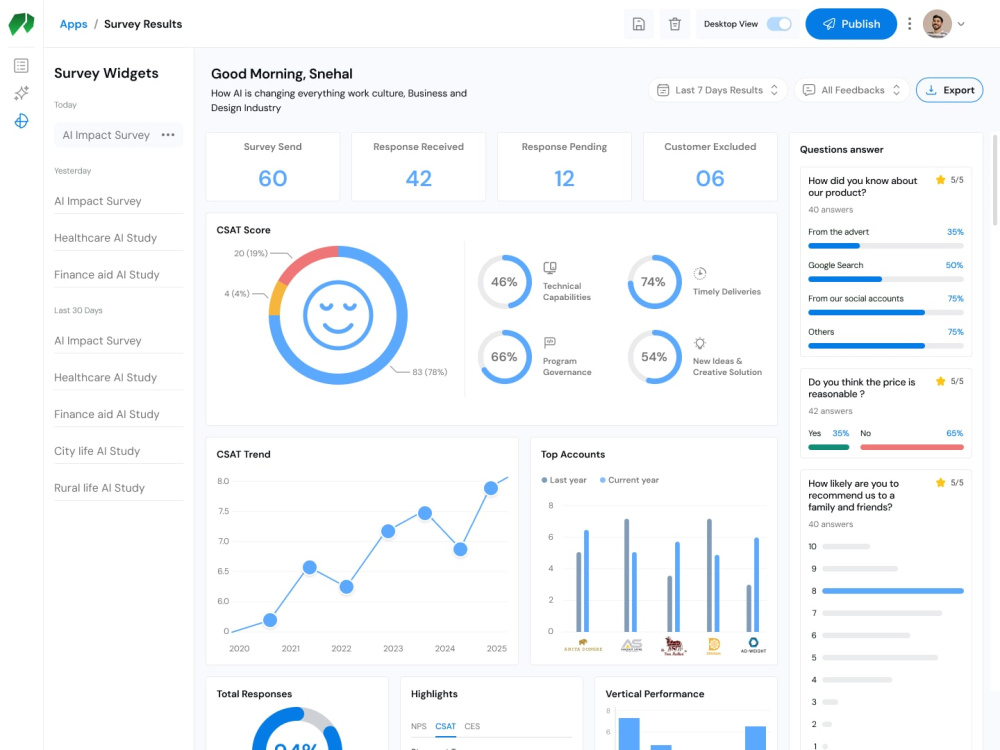The image size is (1000, 750).
Task: Click the 83 (78%) CSAT donut label
Action: click(x=429, y=372)
